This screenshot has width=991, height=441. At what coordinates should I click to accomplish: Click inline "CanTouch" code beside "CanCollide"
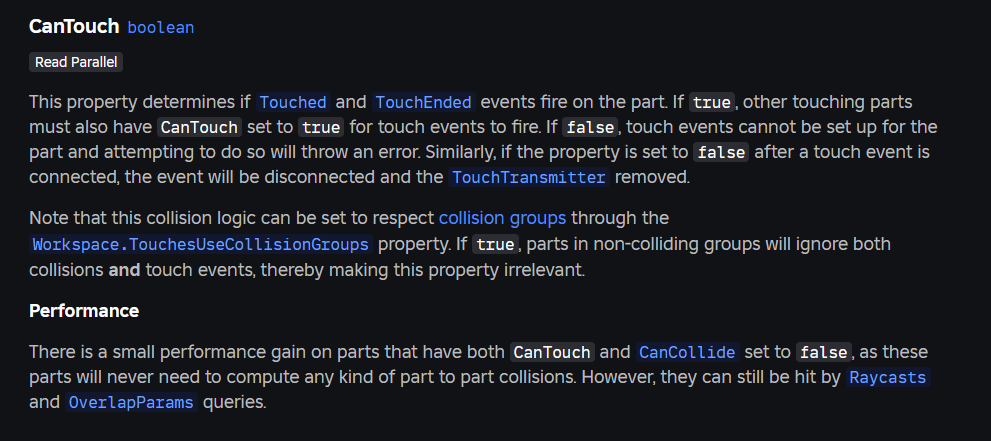tap(552, 352)
